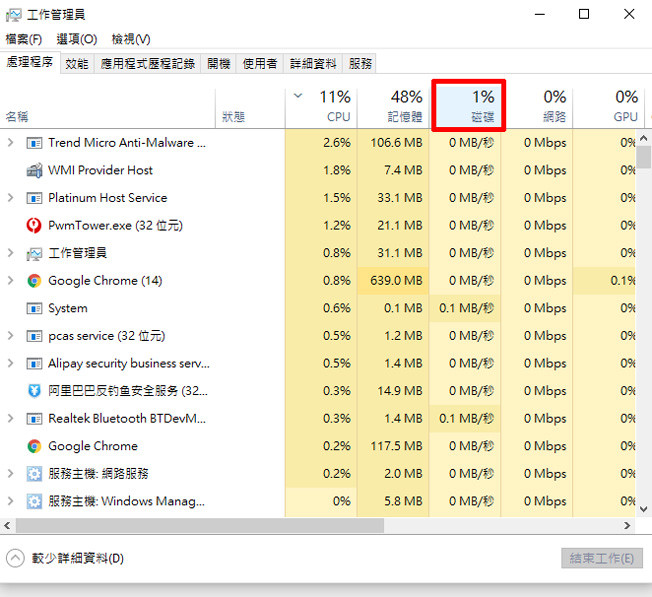Click the single Google Chrome process icon
Screen dimensions: 652x597
point(34,447)
